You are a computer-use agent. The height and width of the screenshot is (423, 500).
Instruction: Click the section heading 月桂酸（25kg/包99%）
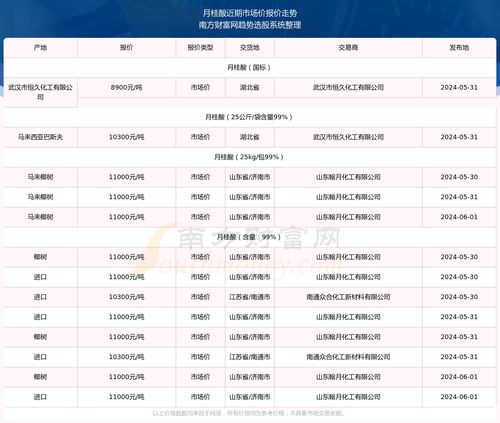click(x=250, y=157)
